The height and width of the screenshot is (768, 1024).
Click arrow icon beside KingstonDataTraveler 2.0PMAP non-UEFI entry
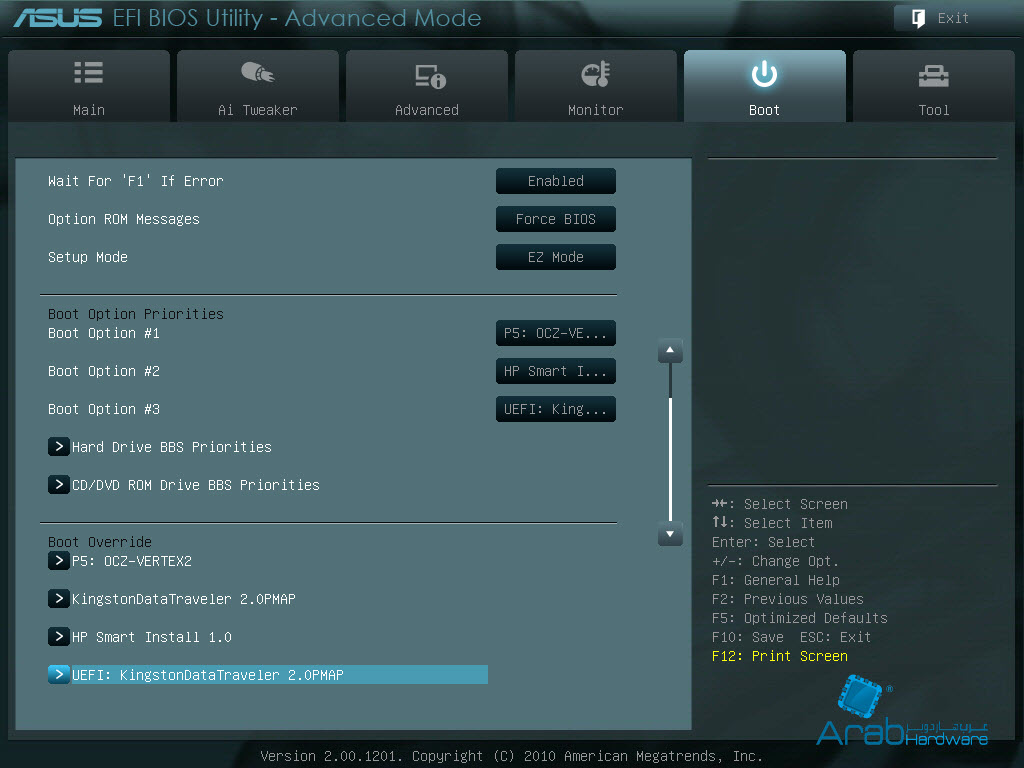coord(59,598)
